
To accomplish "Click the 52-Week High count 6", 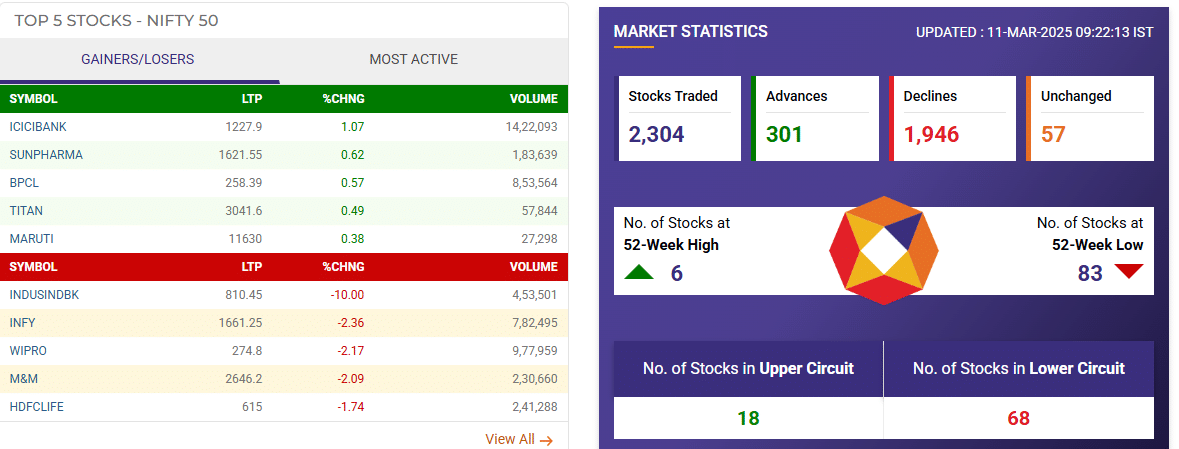I will [677, 273].
